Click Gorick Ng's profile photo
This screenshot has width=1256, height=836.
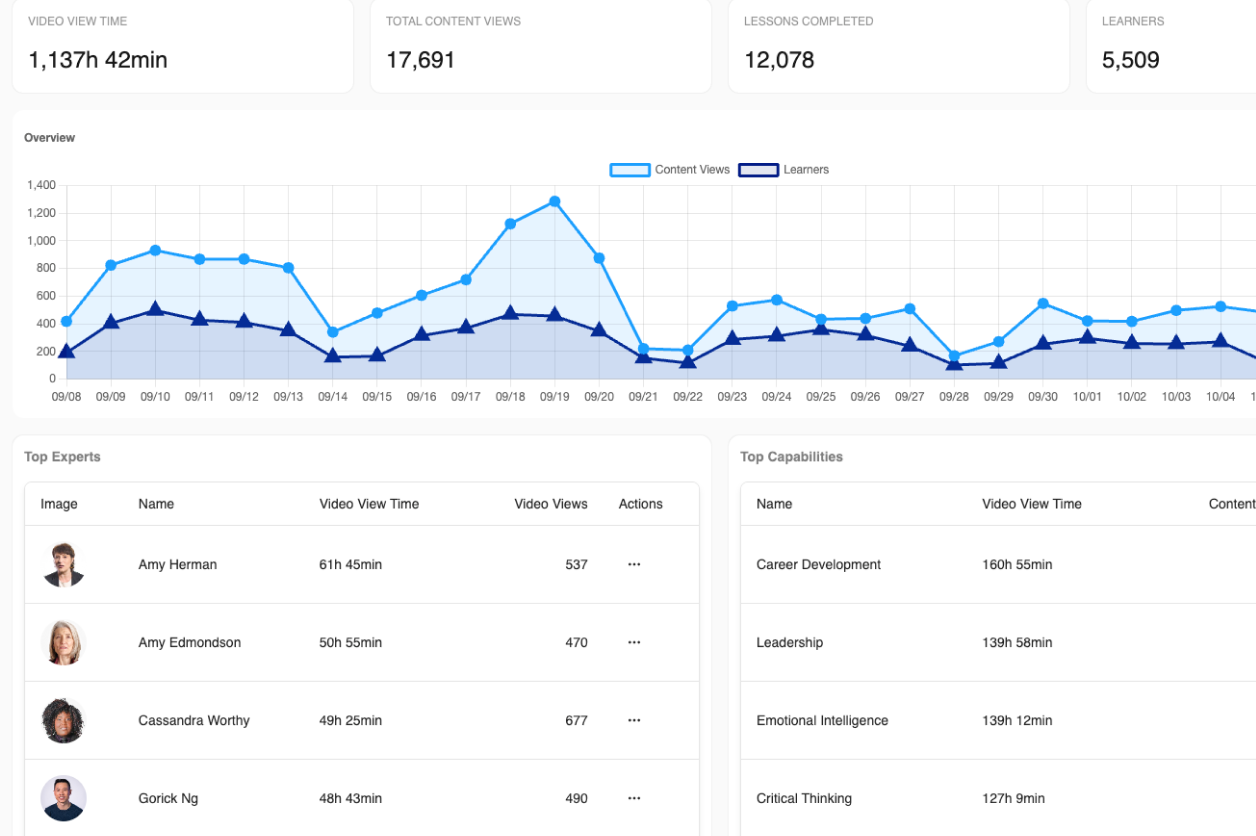tap(63, 798)
